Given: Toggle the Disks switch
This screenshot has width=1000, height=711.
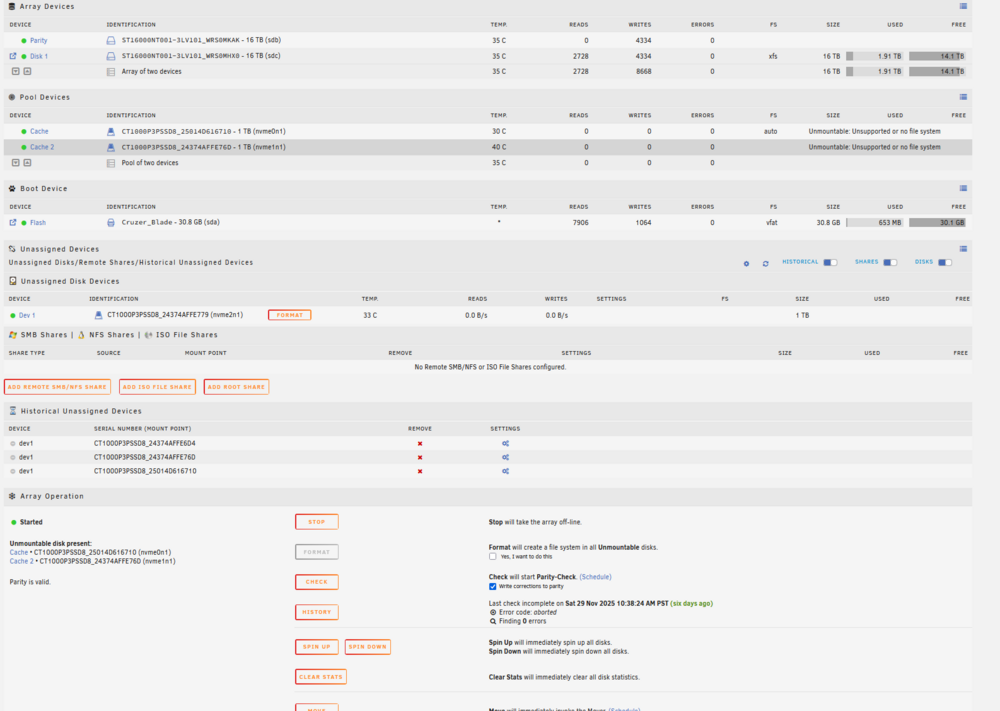Looking at the screenshot, I should tap(945, 262).
